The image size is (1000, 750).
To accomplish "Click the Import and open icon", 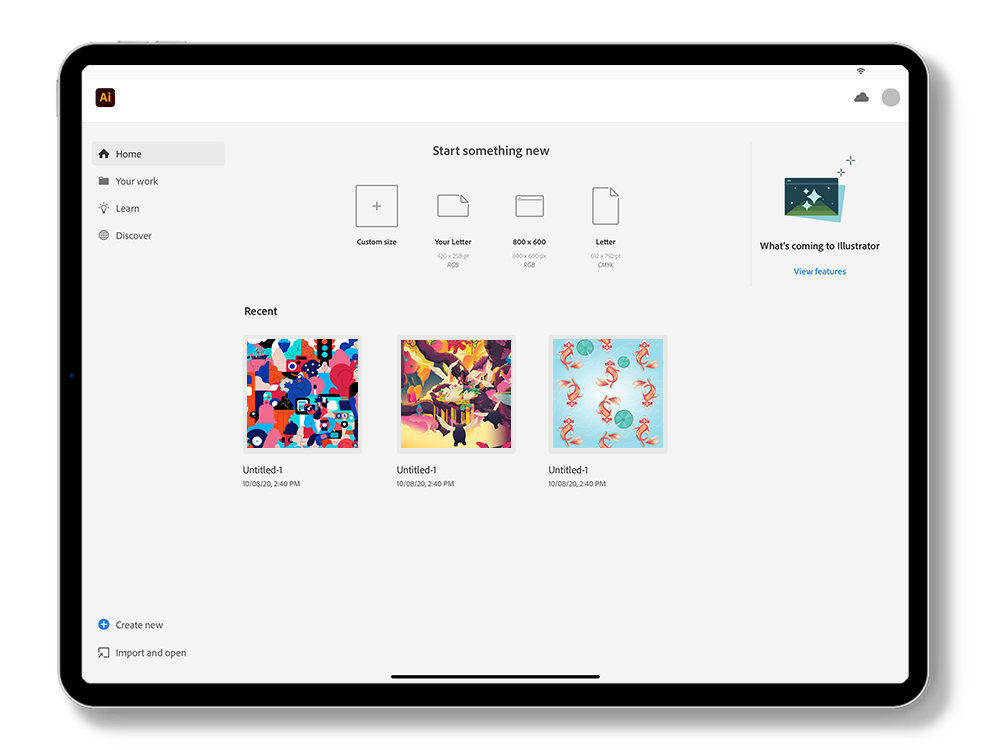I will pyautogui.click(x=103, y=653).
